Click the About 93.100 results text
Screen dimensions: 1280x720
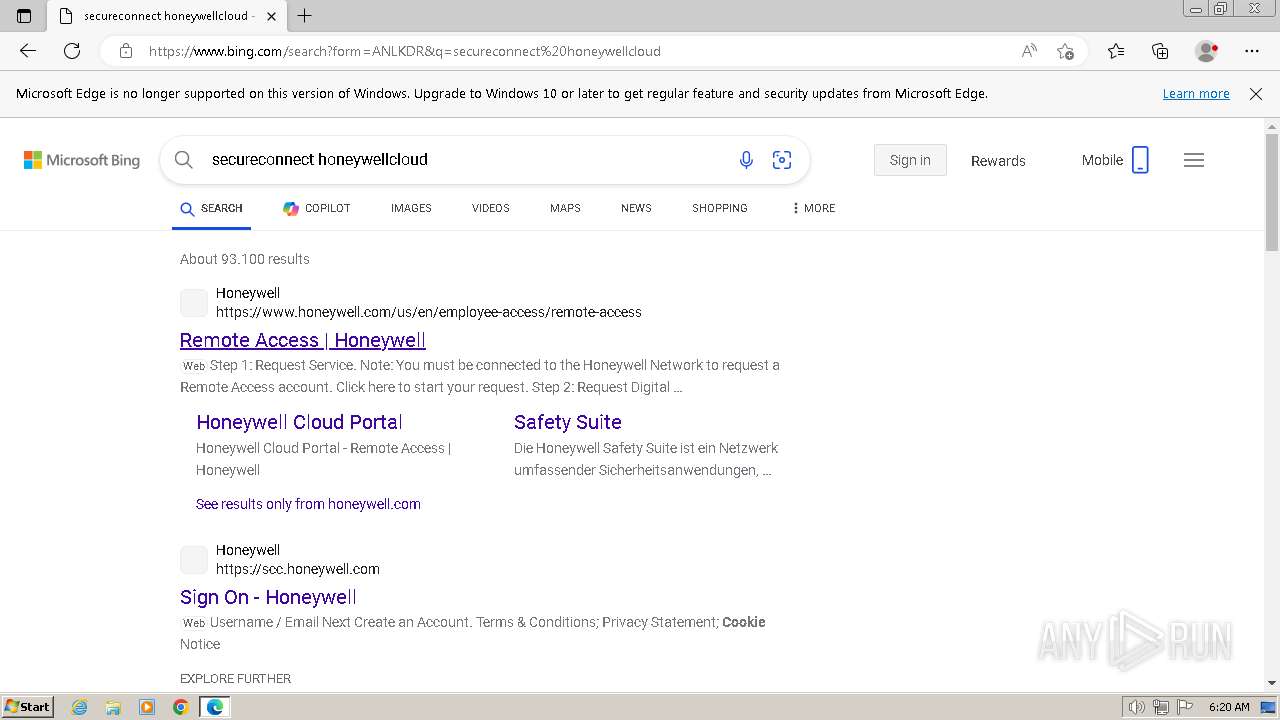click(x=245, y=259)
